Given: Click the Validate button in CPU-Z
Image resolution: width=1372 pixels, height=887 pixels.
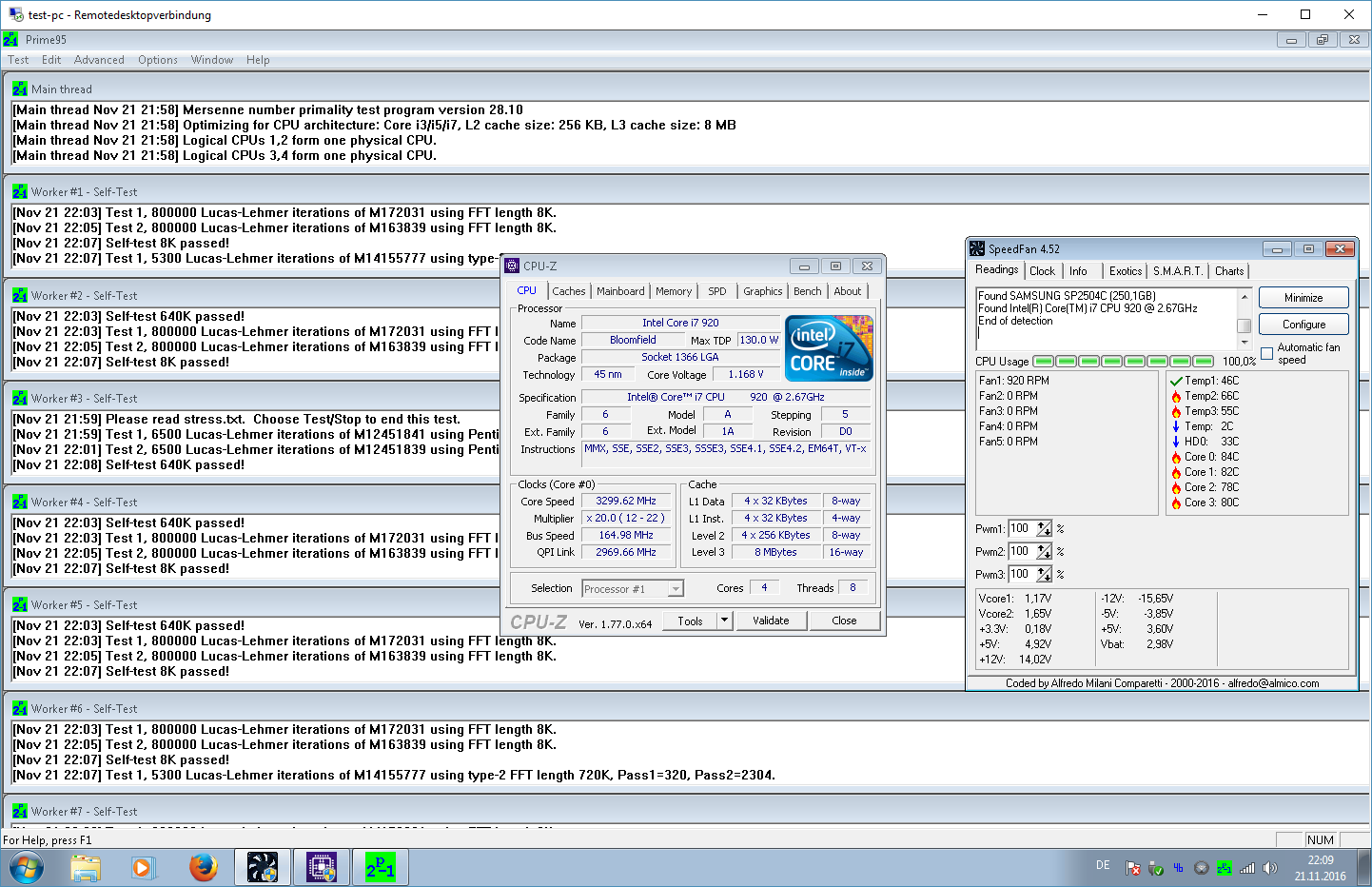Looking at the screenshot, I should point(771,621).
